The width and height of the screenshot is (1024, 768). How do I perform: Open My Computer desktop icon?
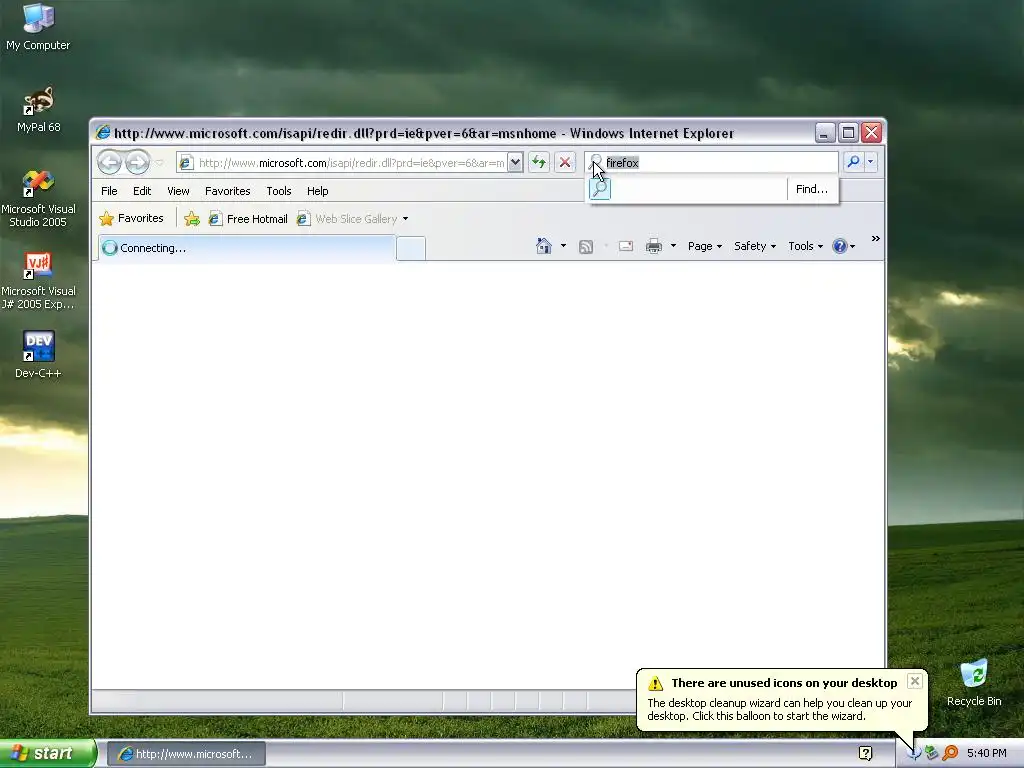[x=38, y=27]
